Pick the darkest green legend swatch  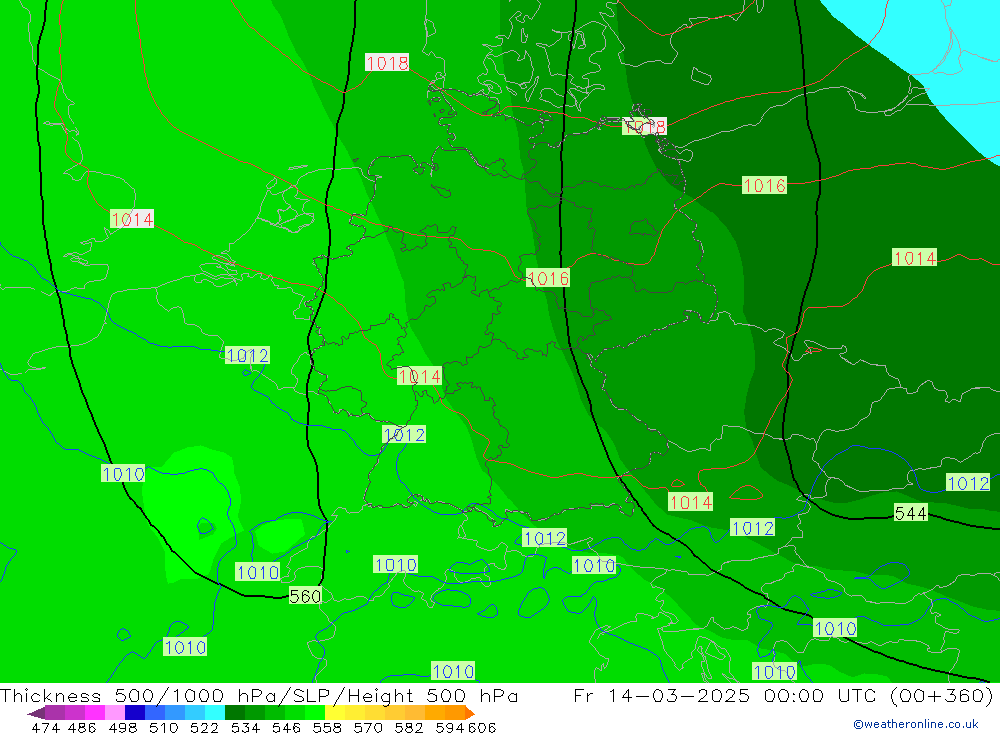tap(235, 713)
